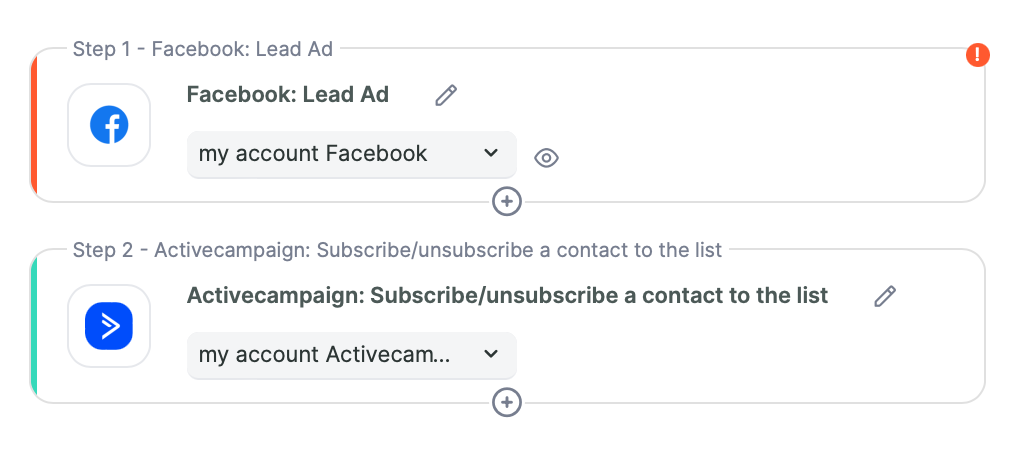Screen dimensions: 1026x464
Task: Click the Facebook logo icon in Step 1
Action: click(109, 125)
